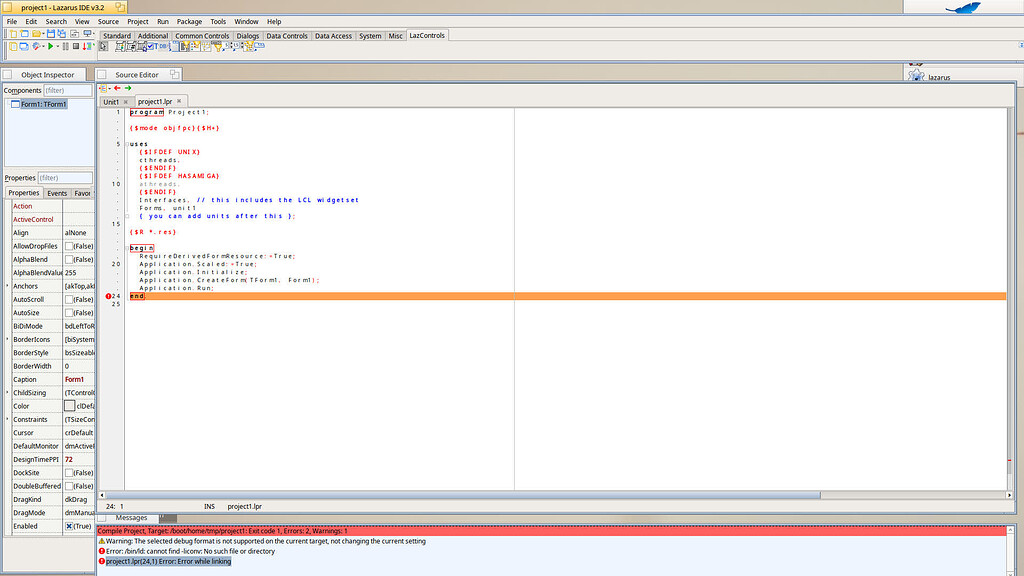The height and width of the screenshot is (576, 1024).
Task: Open a file with the open-folder toolbar icon
Action: 38,33
